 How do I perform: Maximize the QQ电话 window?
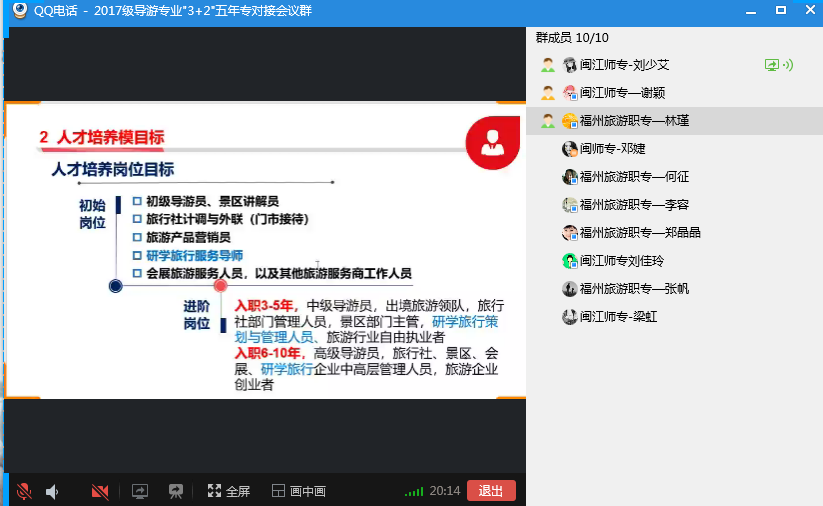click(781, 10)
